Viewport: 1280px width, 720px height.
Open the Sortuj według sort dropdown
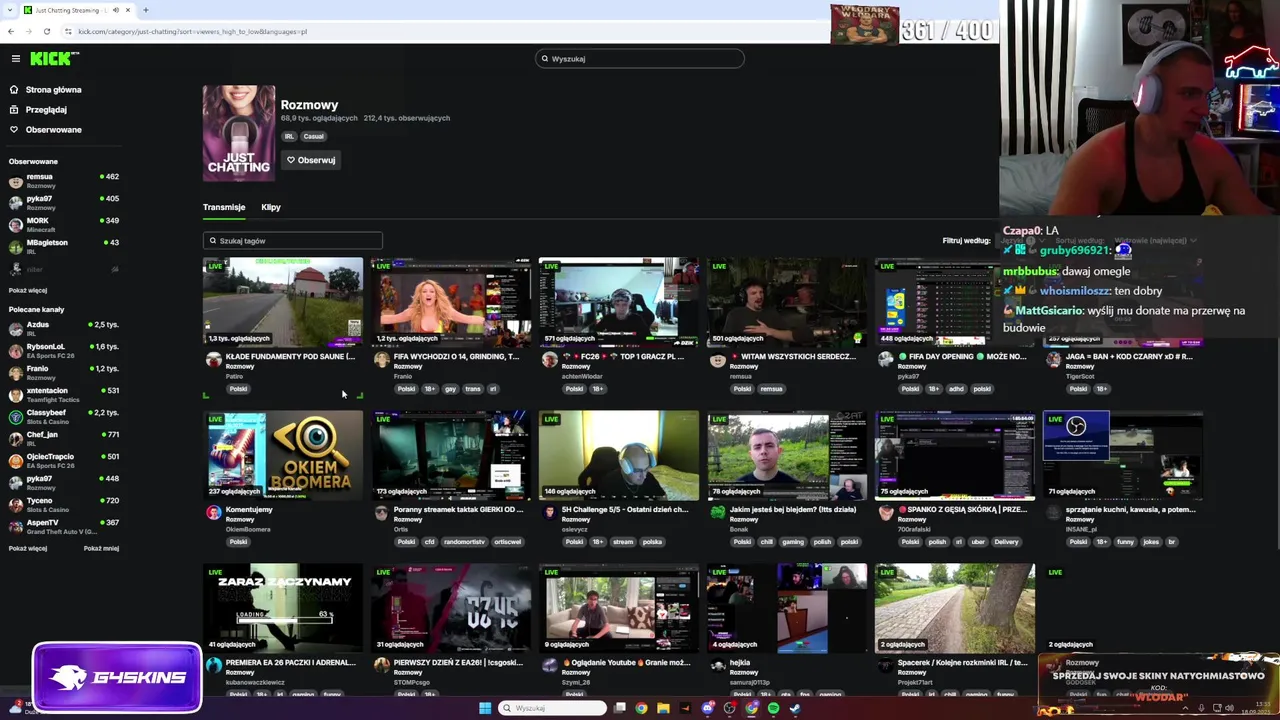[x=1157, y=240]
